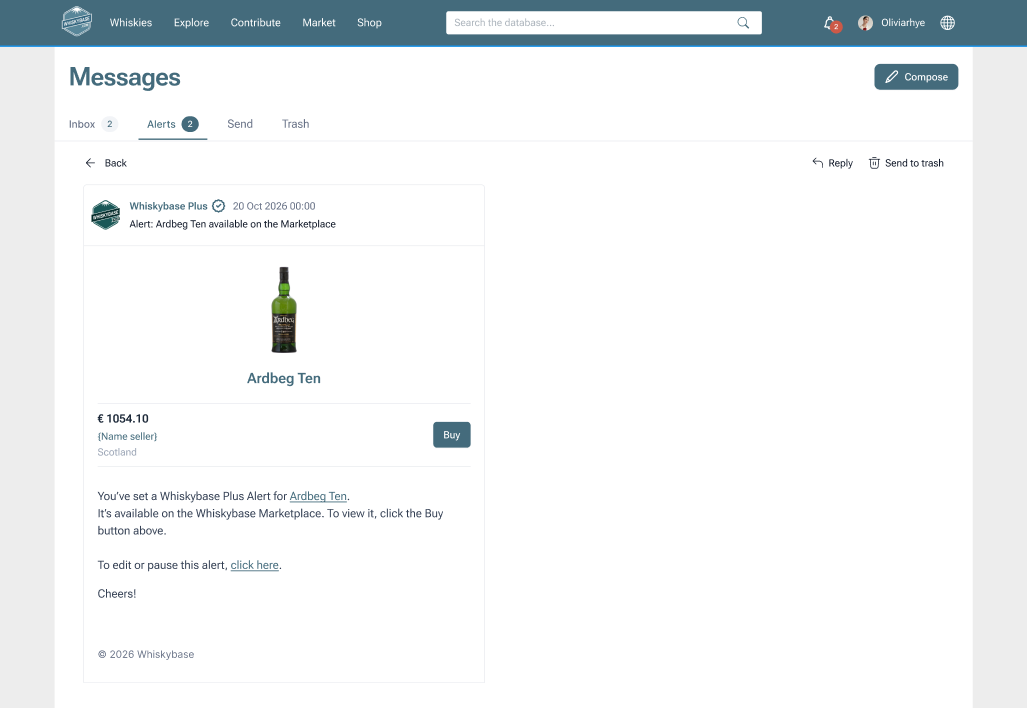Click the Scotland location text
The height and width of the screenshot is (708, 1027).
[117, 452]
